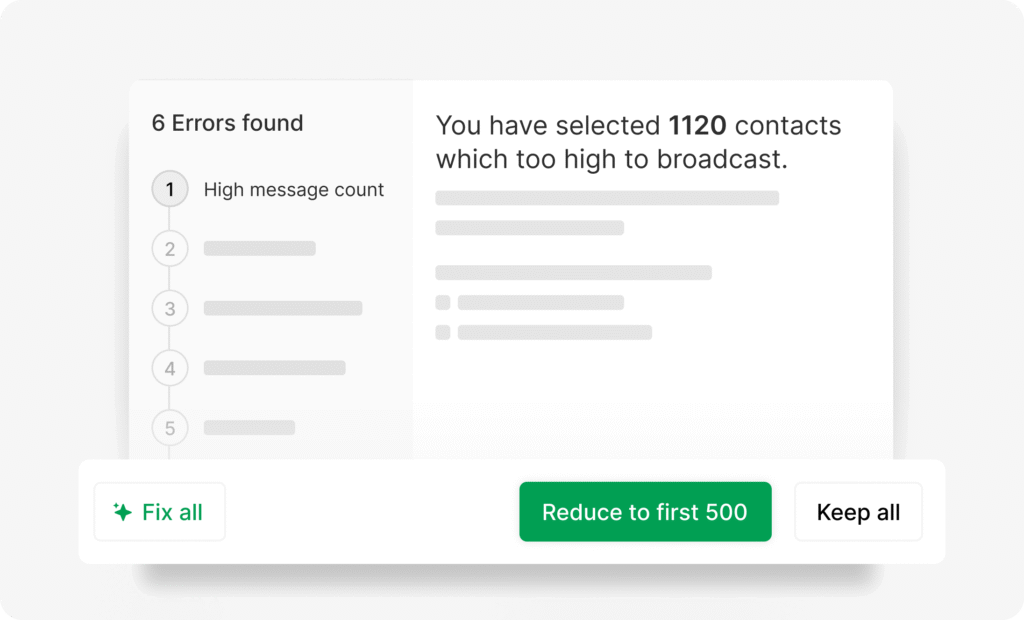1024x620 pixels.
Task: Go to error step 5 circle
Action: point(170,428)
